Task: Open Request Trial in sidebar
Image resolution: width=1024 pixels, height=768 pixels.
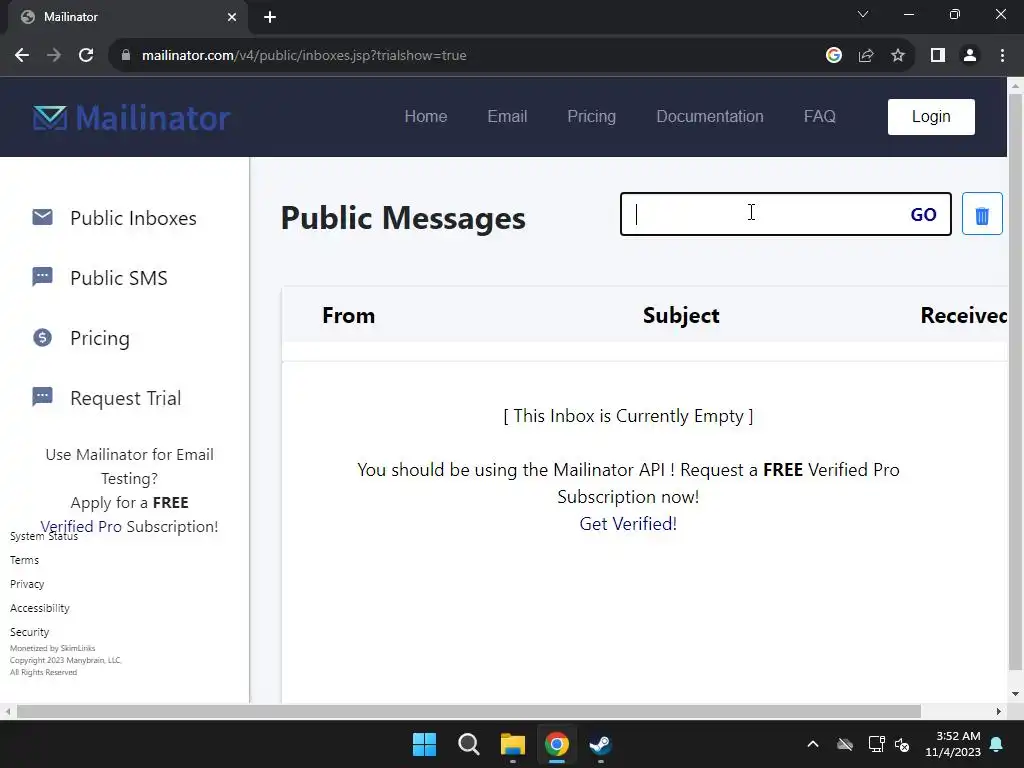Action: coord(125,398)
